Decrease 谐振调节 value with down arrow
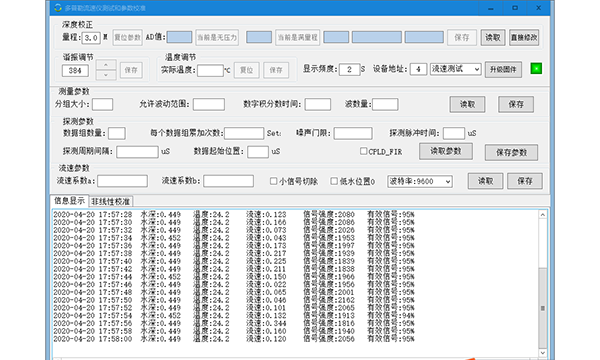600x360 pixels. pyautogui.click(x=106, y=75)
